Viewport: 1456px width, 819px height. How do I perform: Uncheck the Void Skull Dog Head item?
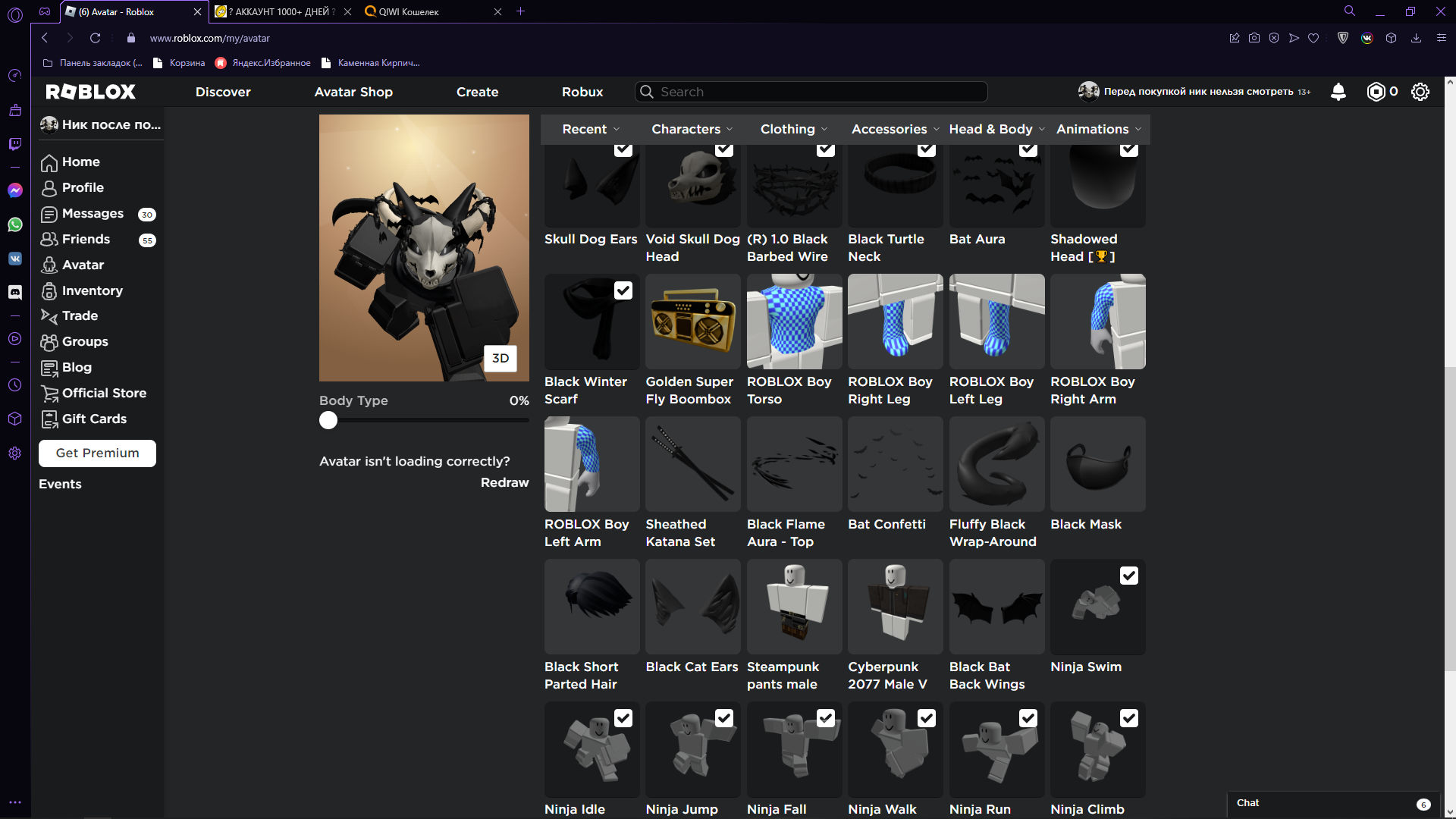724,149
